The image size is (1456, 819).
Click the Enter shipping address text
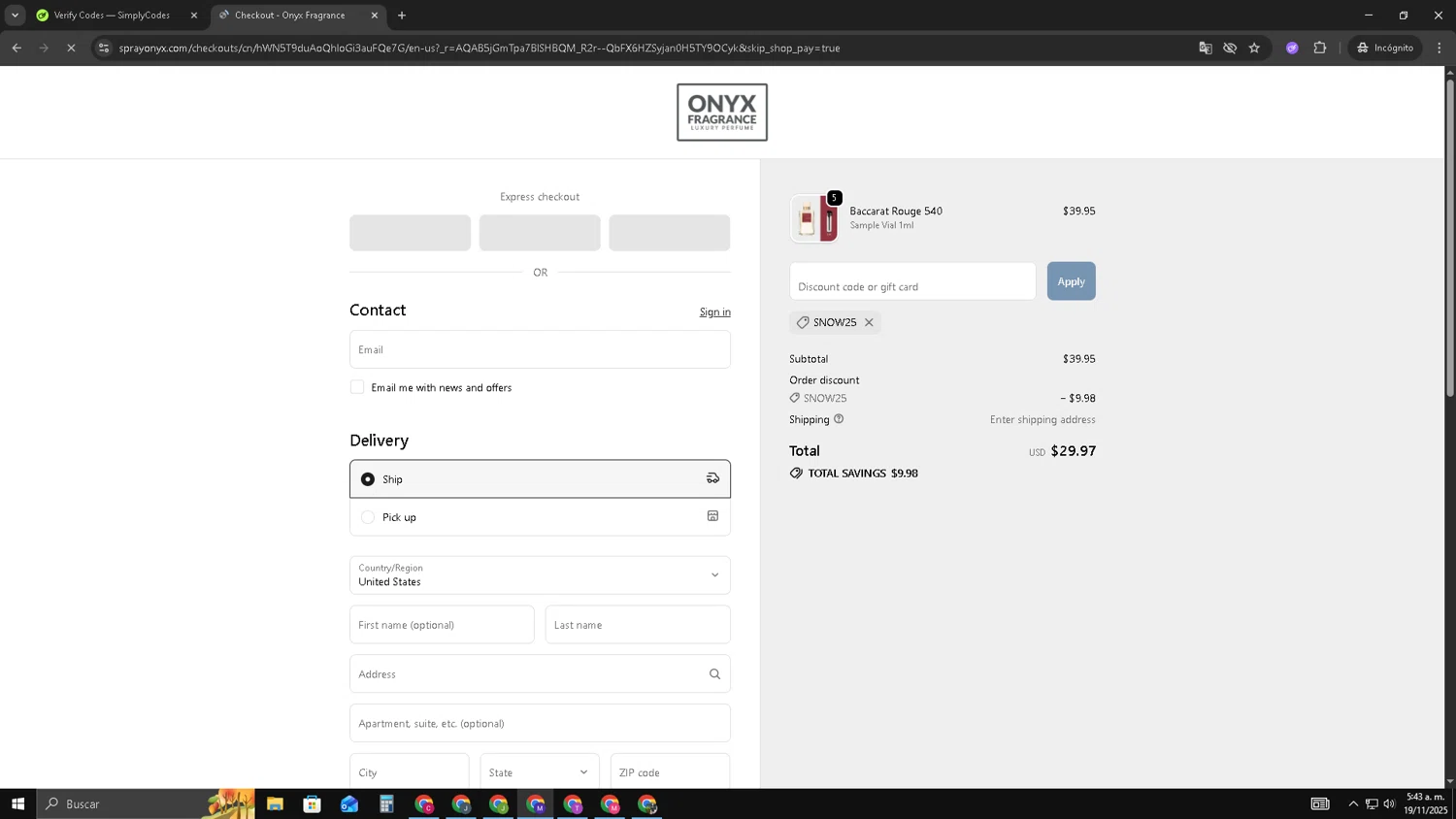click(x=1042, y=419)
